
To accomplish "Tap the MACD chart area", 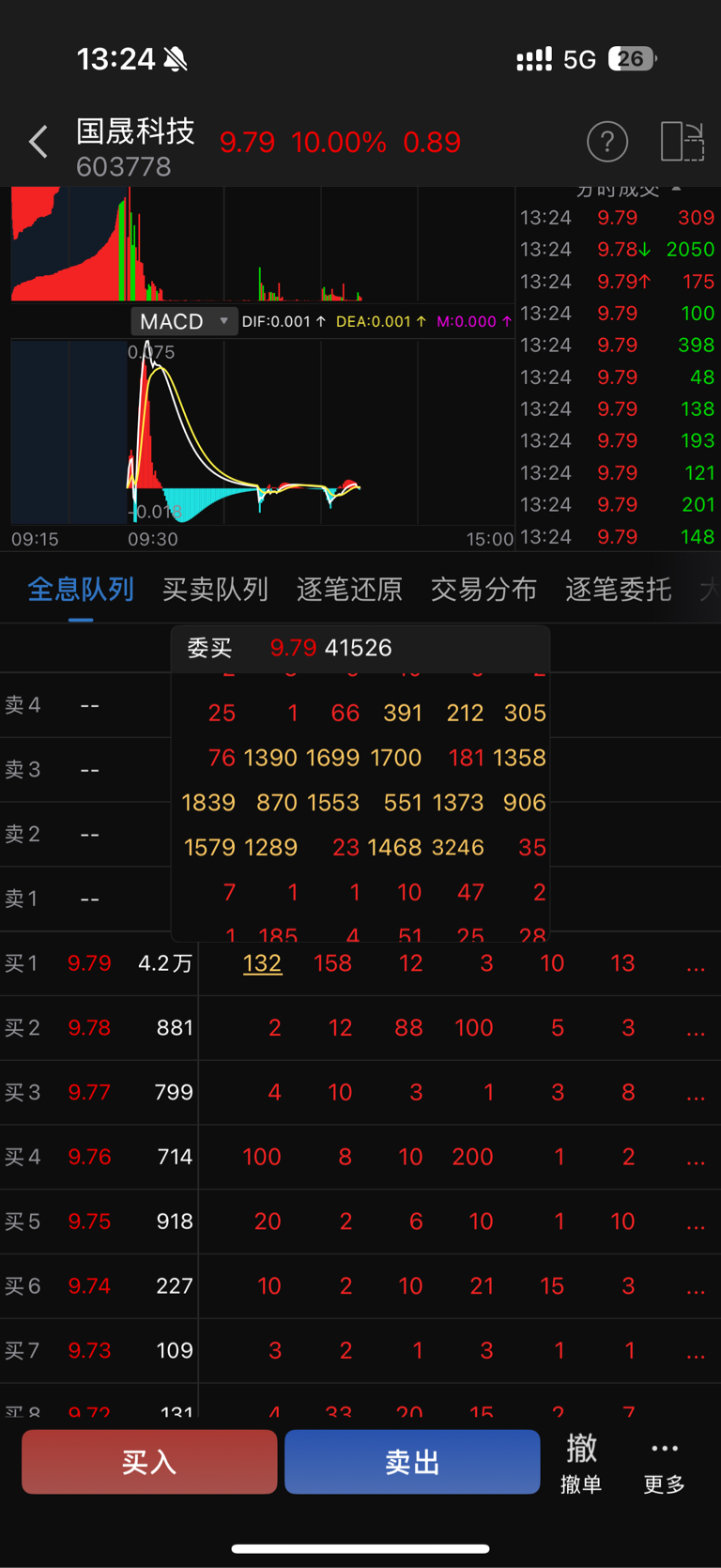I will point(262,432).
